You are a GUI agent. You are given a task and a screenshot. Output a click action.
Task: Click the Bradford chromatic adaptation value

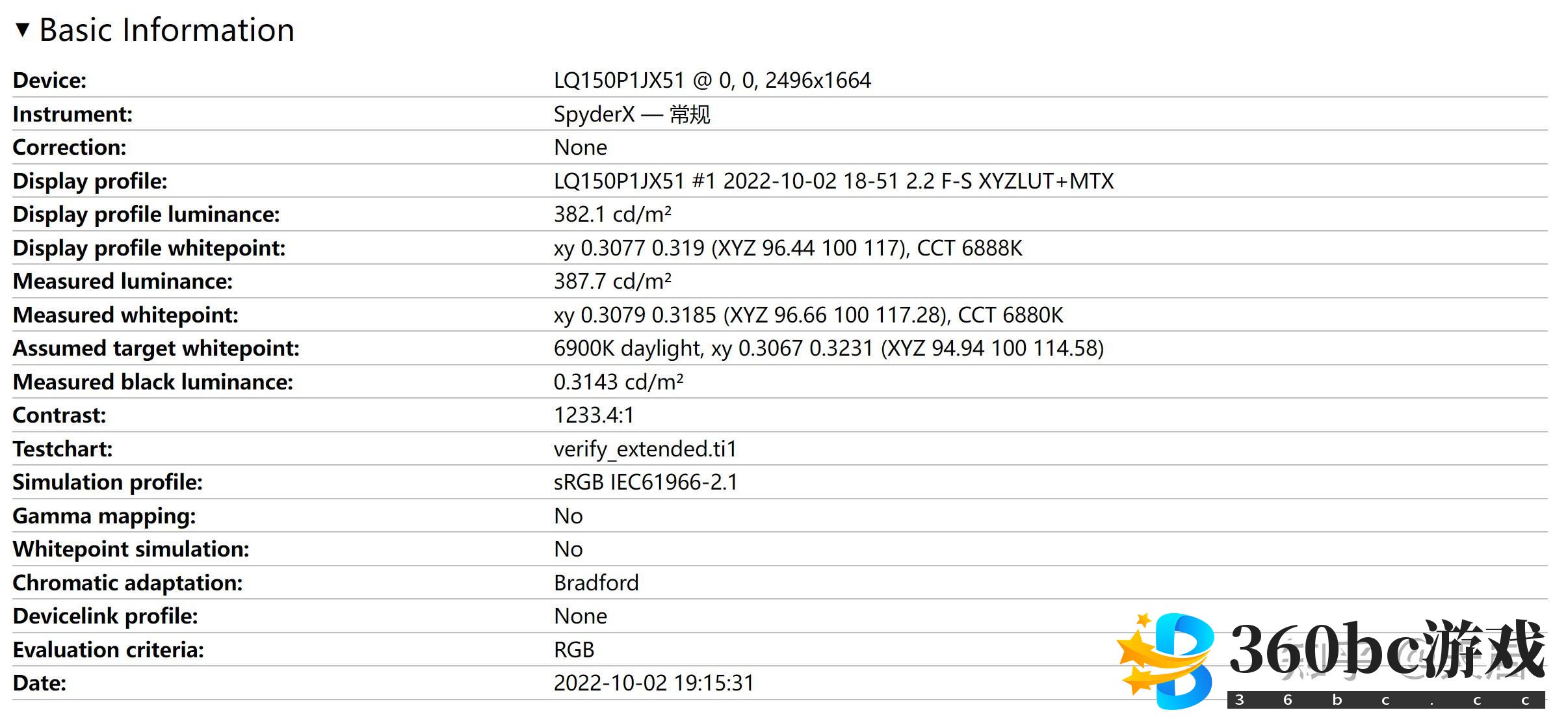click(x=596, y=583)
